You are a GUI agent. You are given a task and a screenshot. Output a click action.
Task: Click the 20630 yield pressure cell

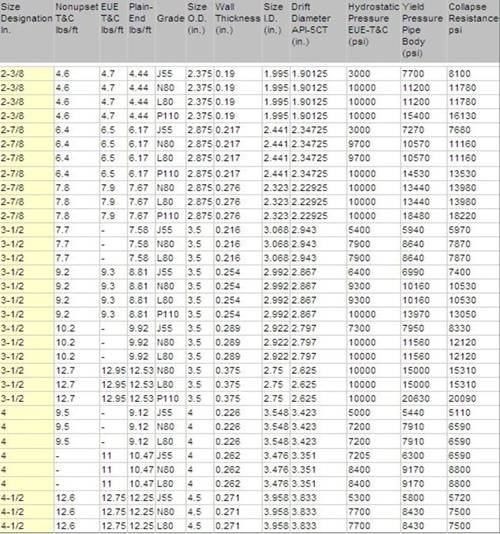[416, 398]
